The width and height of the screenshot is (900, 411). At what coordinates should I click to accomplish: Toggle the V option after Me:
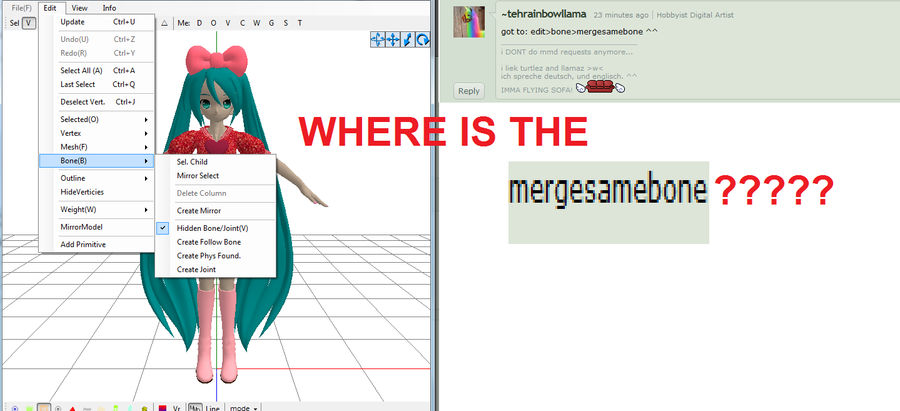click(x=228, y=23)
